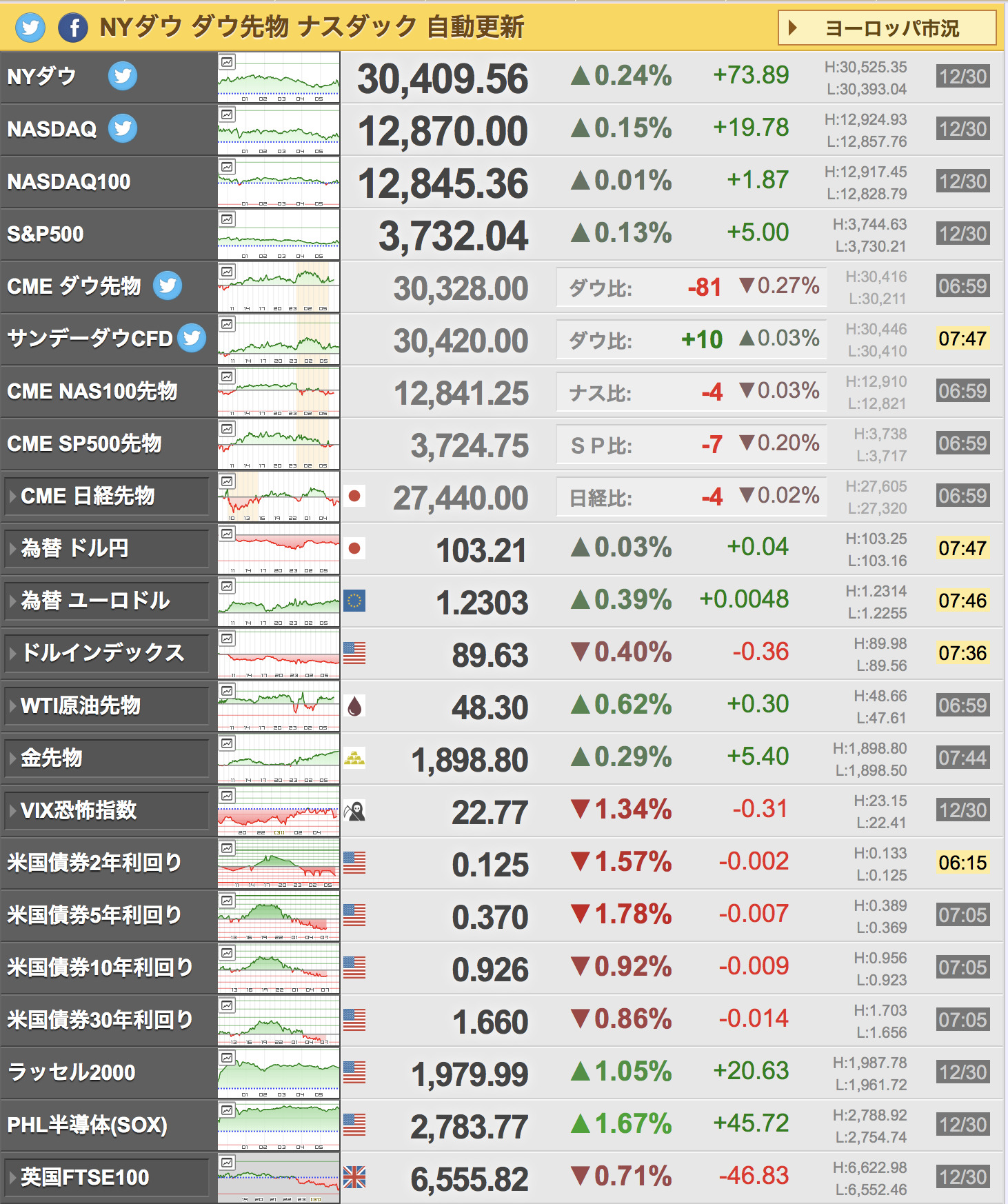Click the NASDAQ100 row label
The image size is (1008, 1204).
(69, 181)
